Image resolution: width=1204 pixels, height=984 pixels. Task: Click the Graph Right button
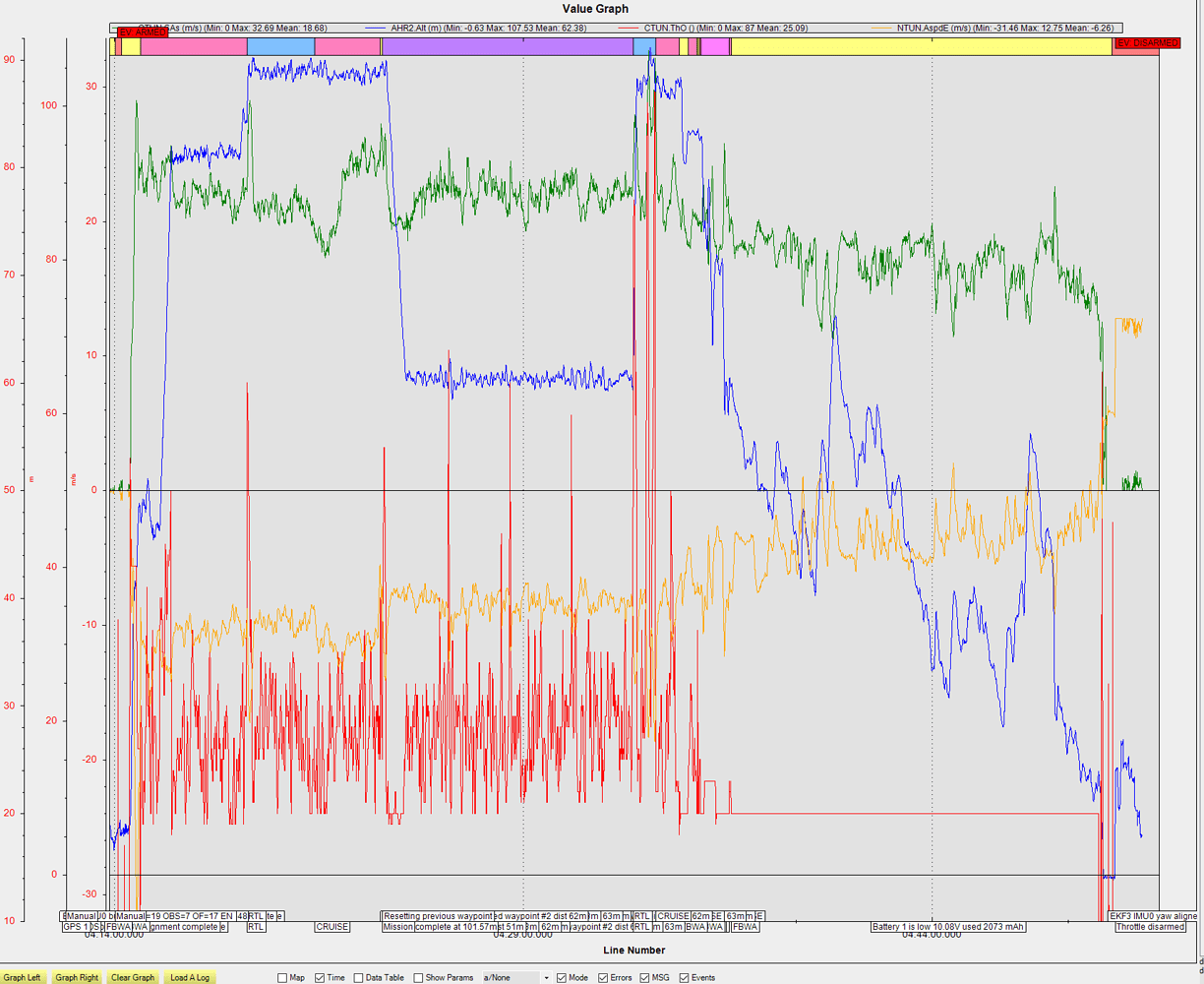[77, 977]
